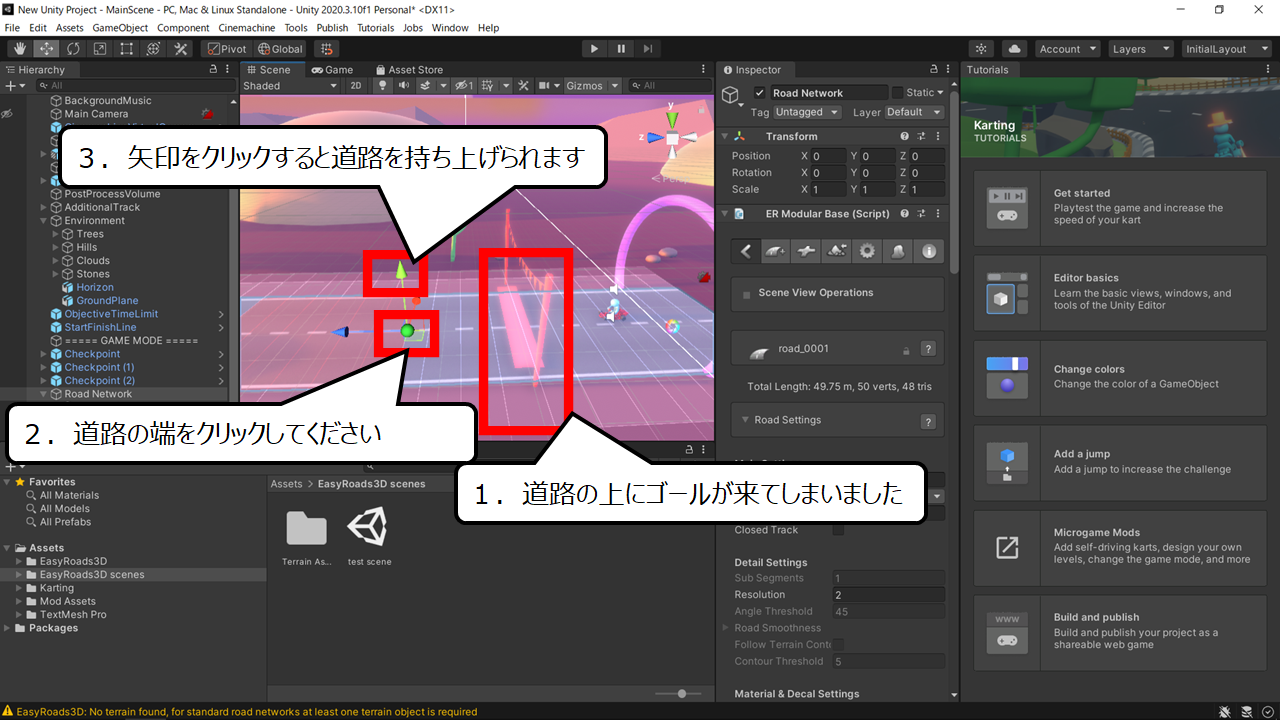The height and width of the screenshot is (720, 1280).
Task: Switch to the Asset Store tab
Action: pyautogui.click(x=409, y=70)
